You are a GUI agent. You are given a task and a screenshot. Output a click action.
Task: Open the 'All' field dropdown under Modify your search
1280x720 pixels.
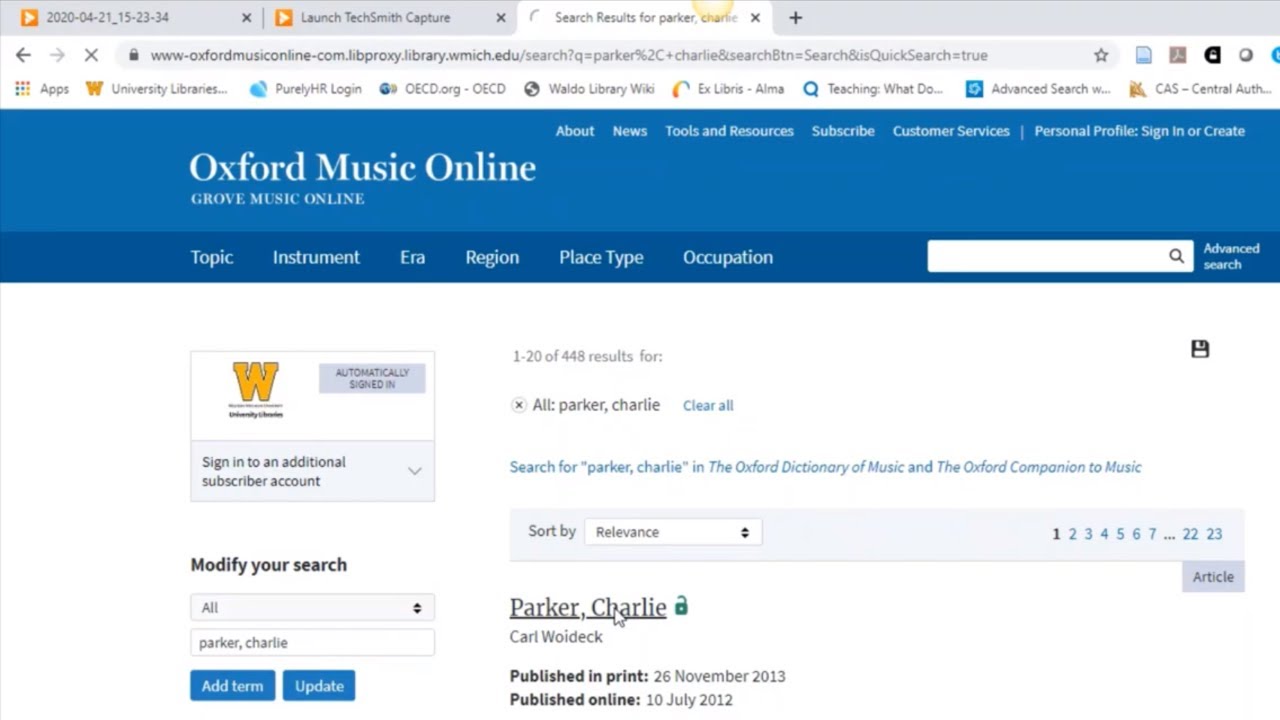coord(312,607)
